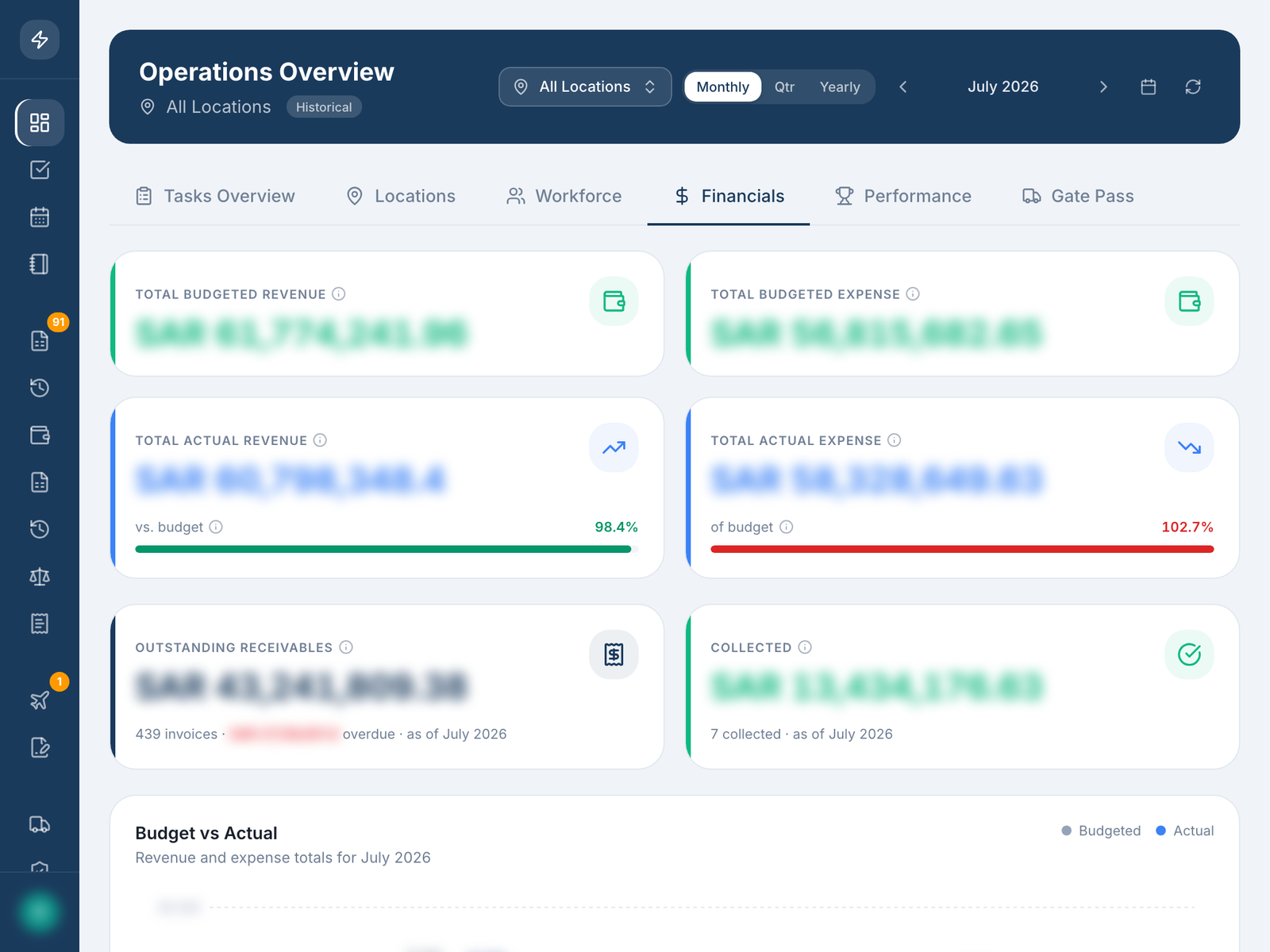Click the invoice icon on Outstanding Receivables card

coord(614,654)
